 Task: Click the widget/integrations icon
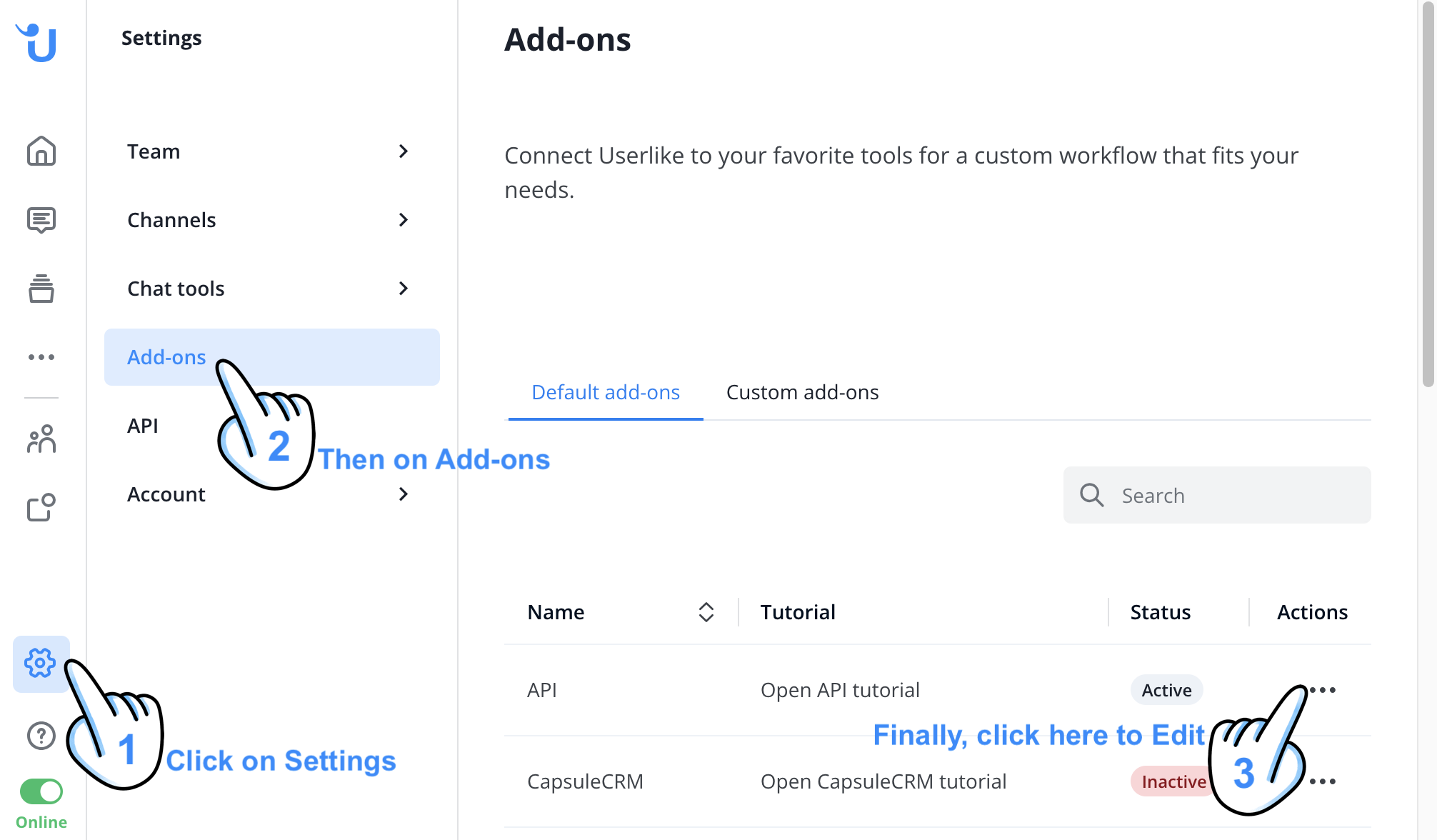tap(39, 507)
